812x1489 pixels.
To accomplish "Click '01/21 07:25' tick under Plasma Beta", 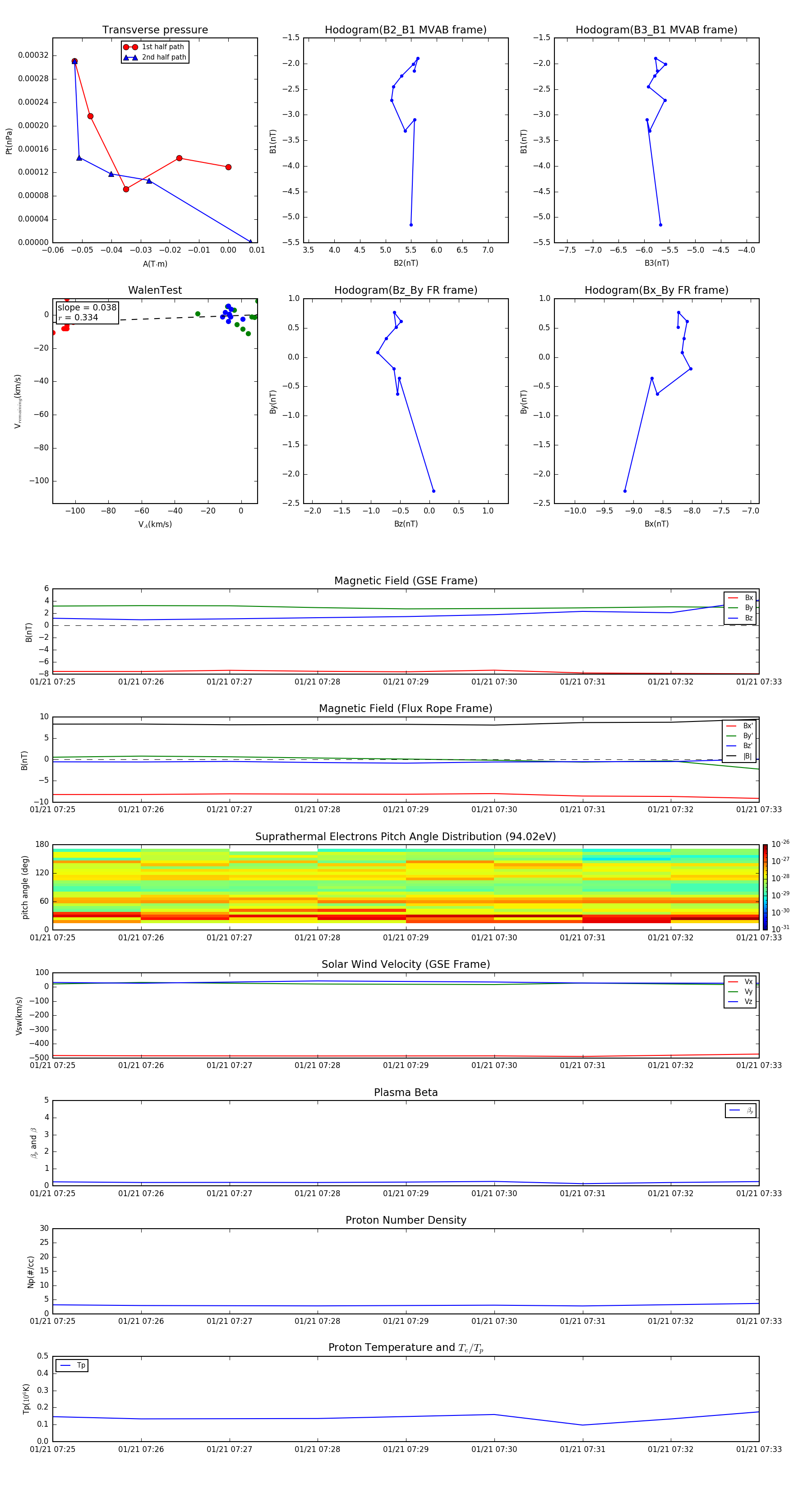I will pos(53,1193).
